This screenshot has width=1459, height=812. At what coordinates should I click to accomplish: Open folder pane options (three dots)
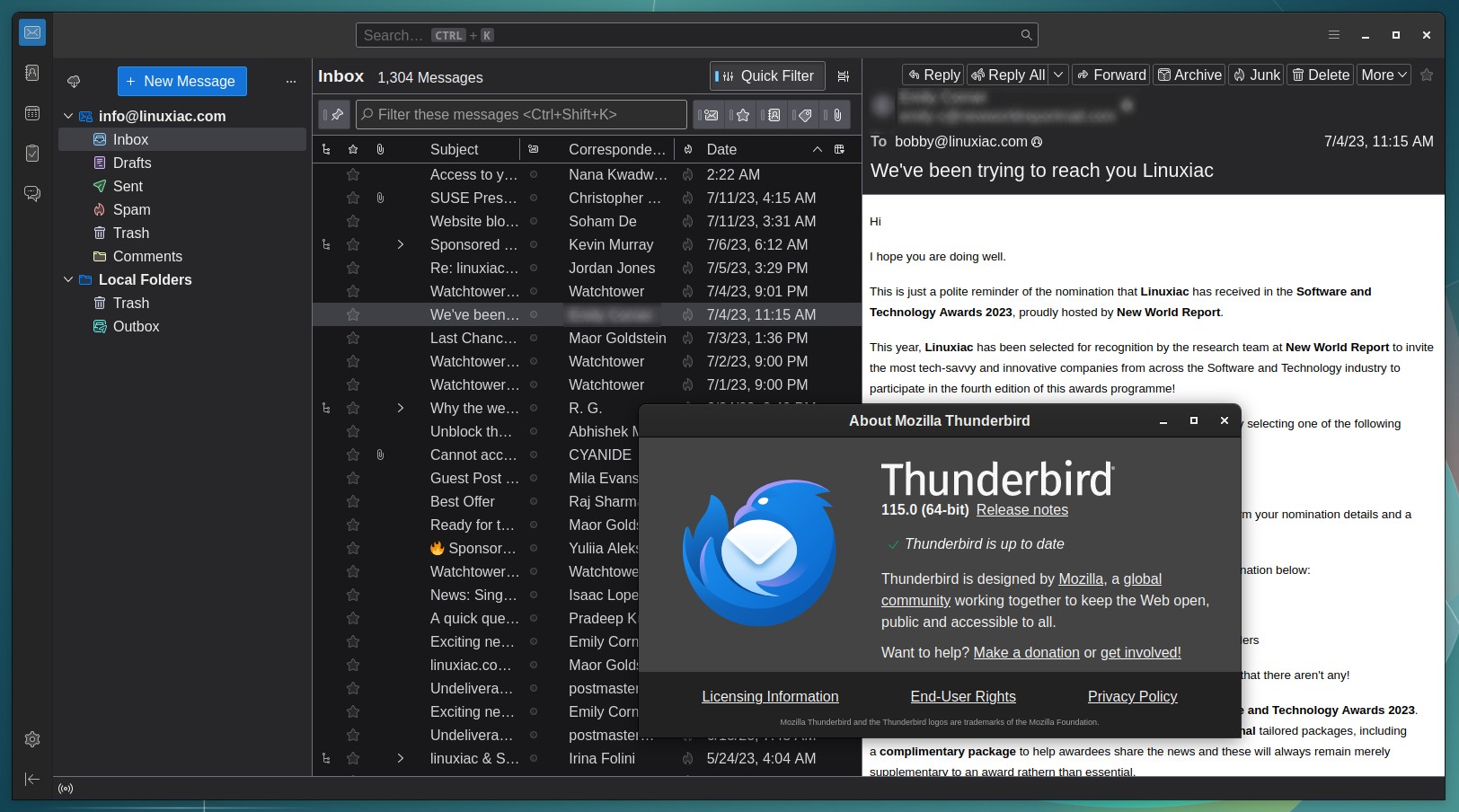(x=290, y=81)
